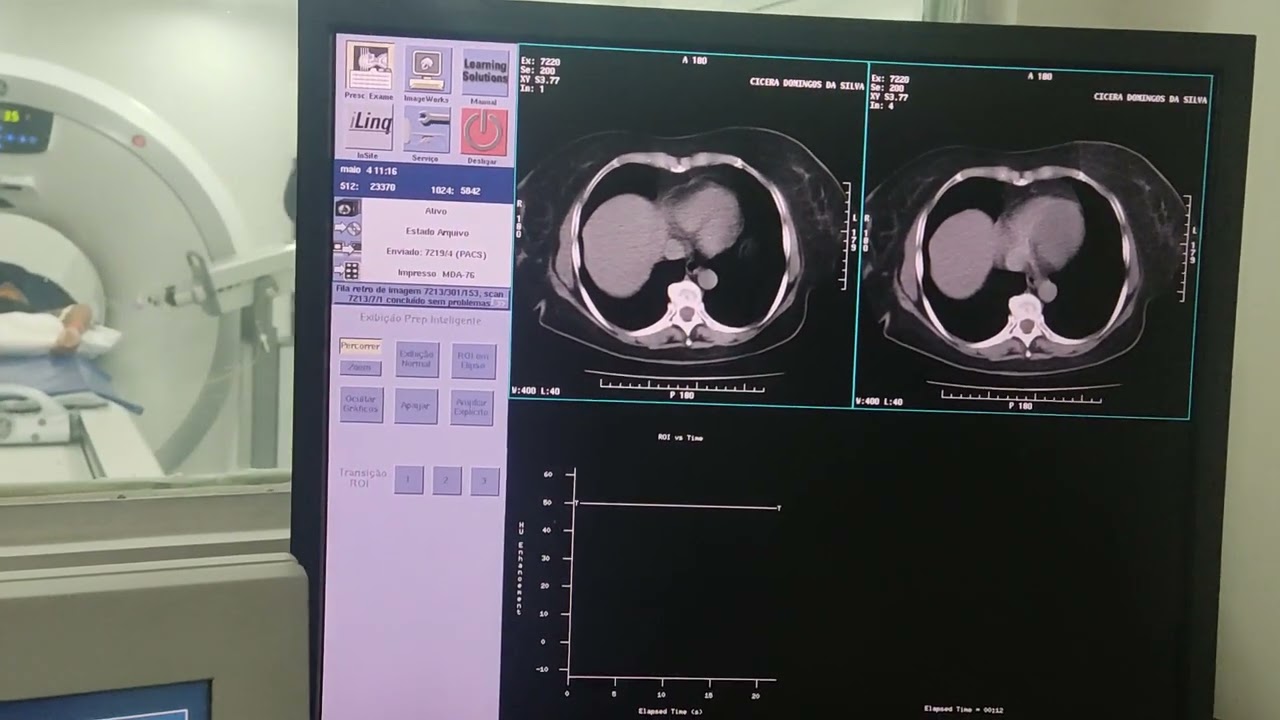
Task: Select the right CT image, Im: 4
Action: (1033, 240)
